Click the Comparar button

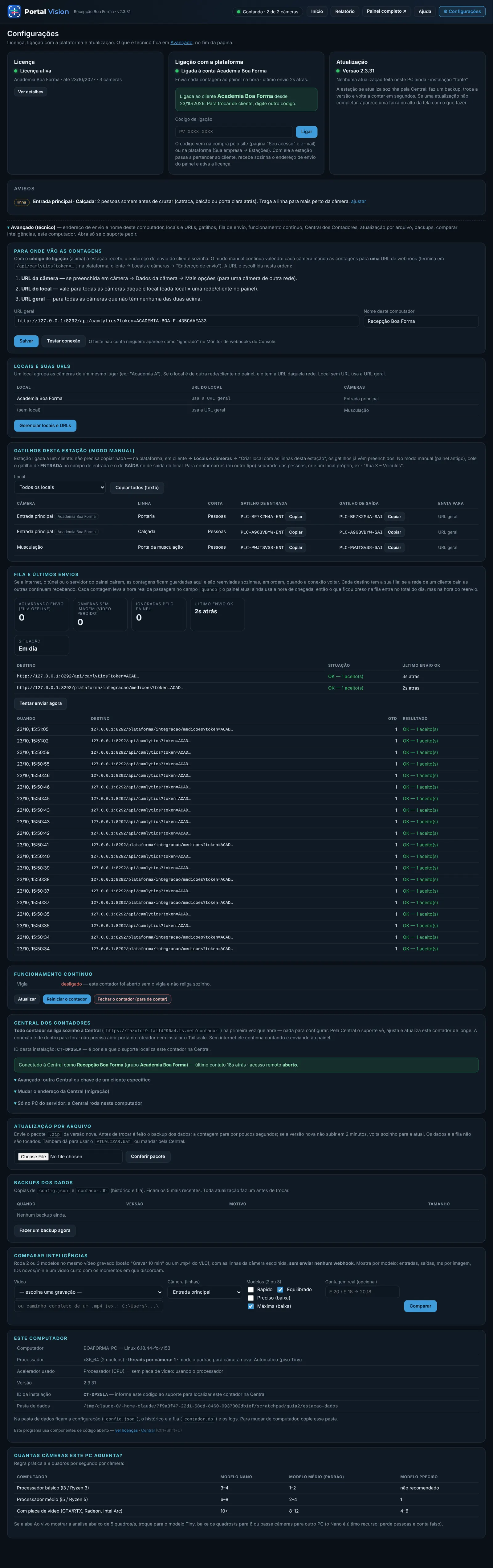(x=420, y=1306)
